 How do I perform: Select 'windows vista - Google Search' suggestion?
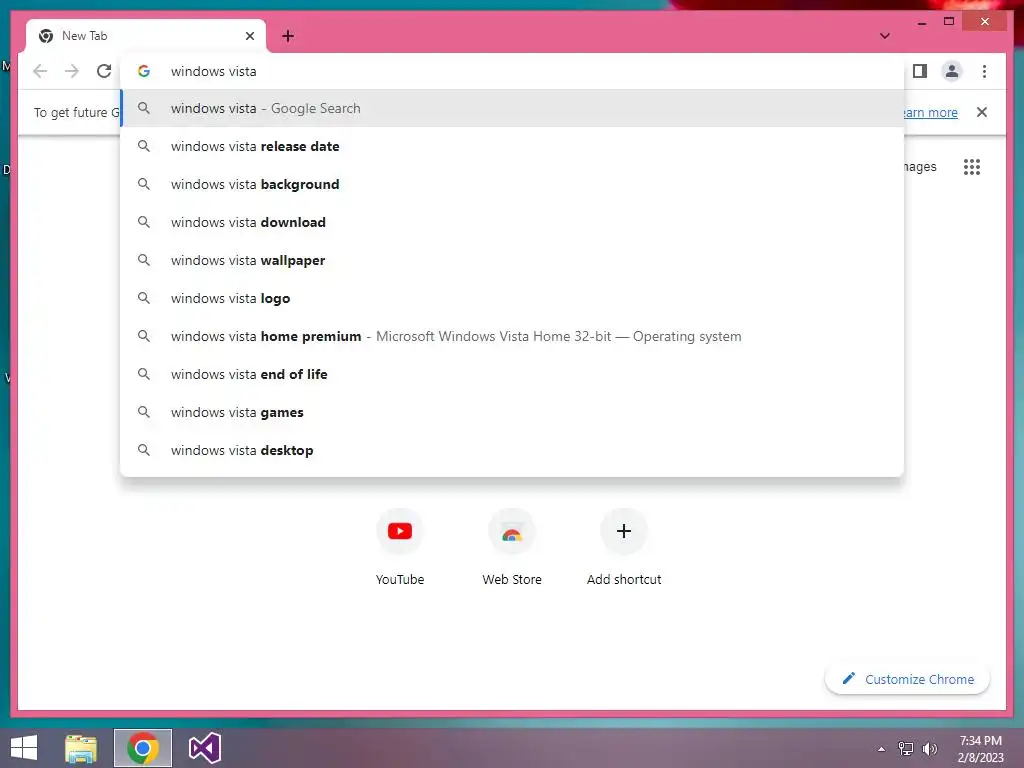(x=512, y=108)
